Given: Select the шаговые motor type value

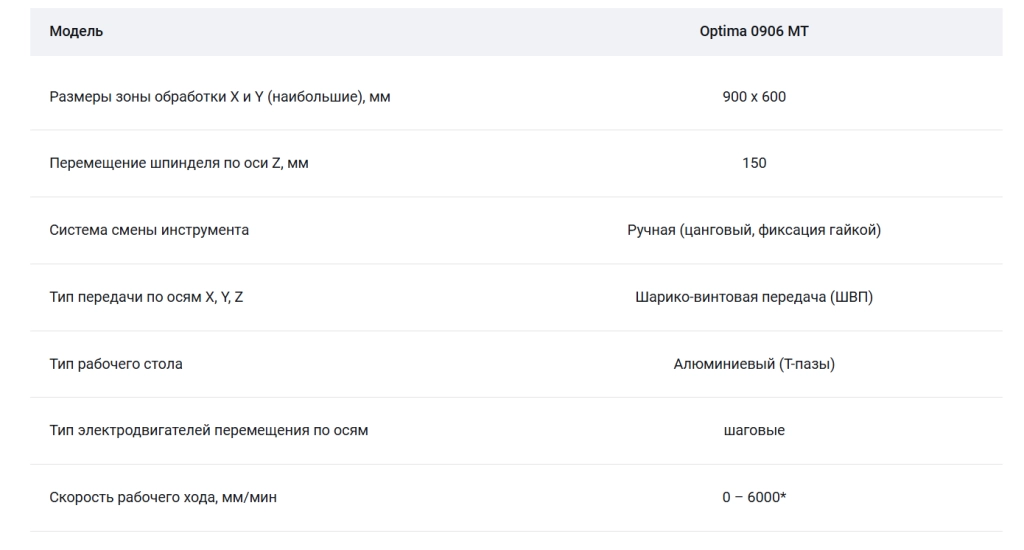Looking at the screenshot, I should (x=754, y=430).
